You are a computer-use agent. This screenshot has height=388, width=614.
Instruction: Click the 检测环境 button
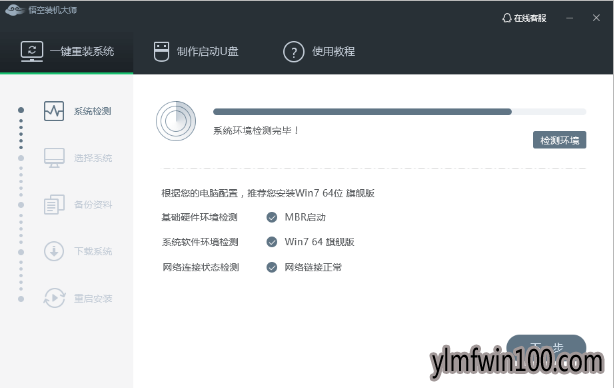point(559,140)
